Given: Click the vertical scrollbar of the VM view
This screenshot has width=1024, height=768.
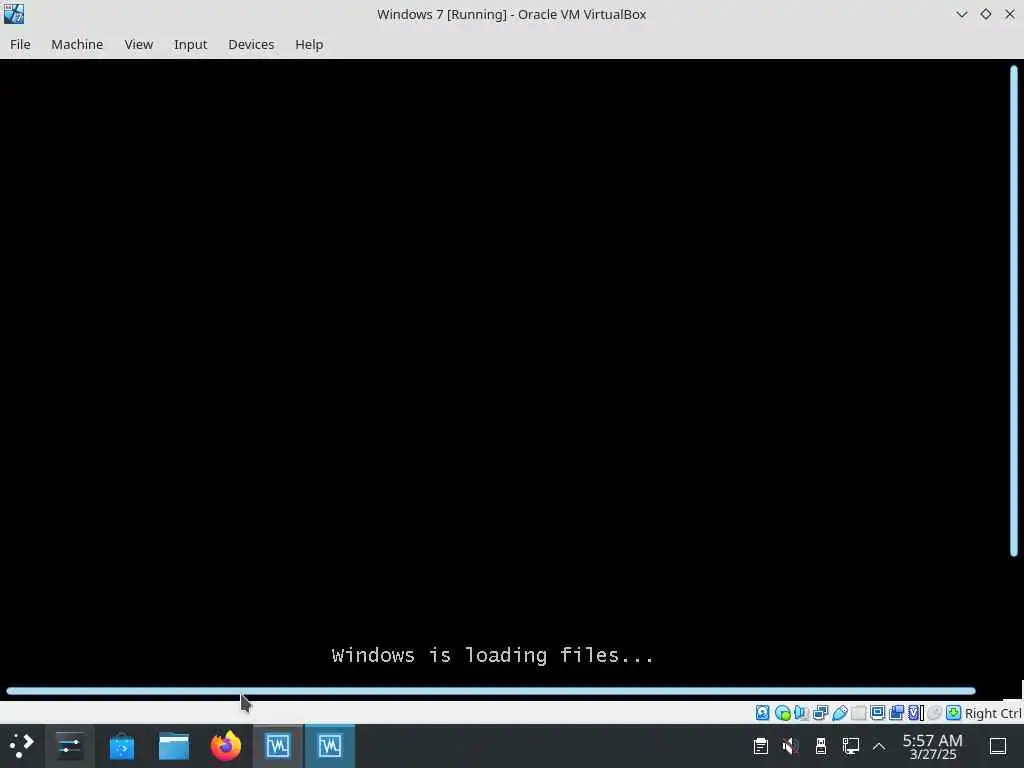Looking at the screenshot, I should [1014, 312].
